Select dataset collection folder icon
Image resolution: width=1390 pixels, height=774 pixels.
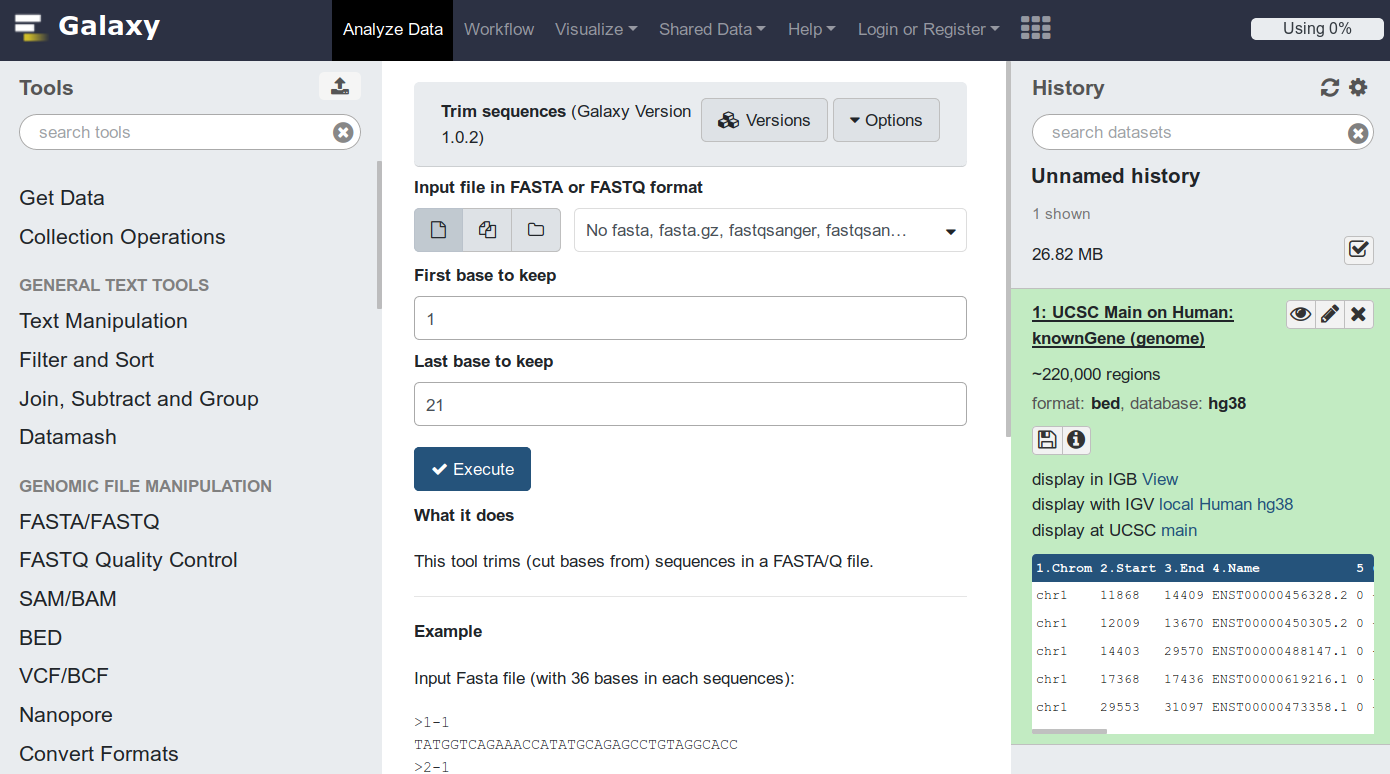tap(536, 230)
